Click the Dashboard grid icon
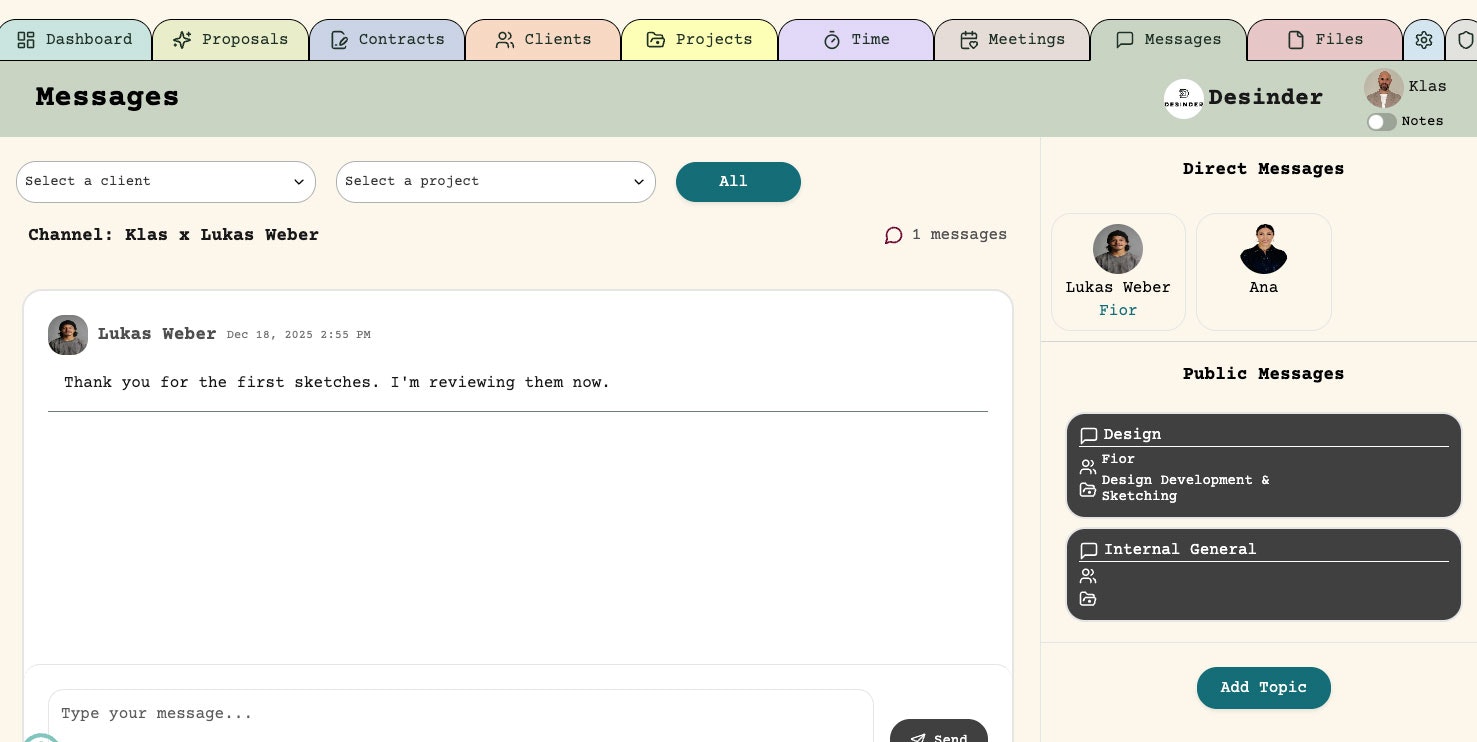Image resolution: width=1477 pixels, height=742 pixels. tap(26, 40)
